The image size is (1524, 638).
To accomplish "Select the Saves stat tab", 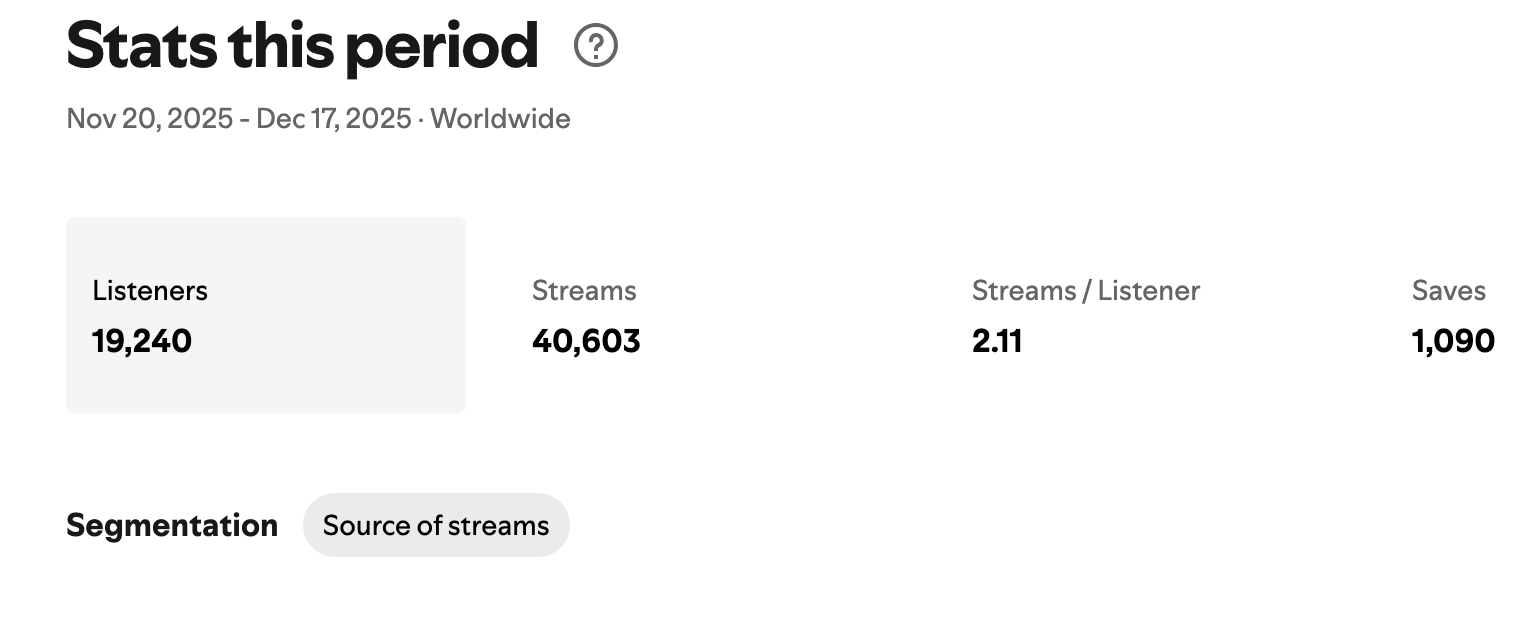I will coord(1452,315).
